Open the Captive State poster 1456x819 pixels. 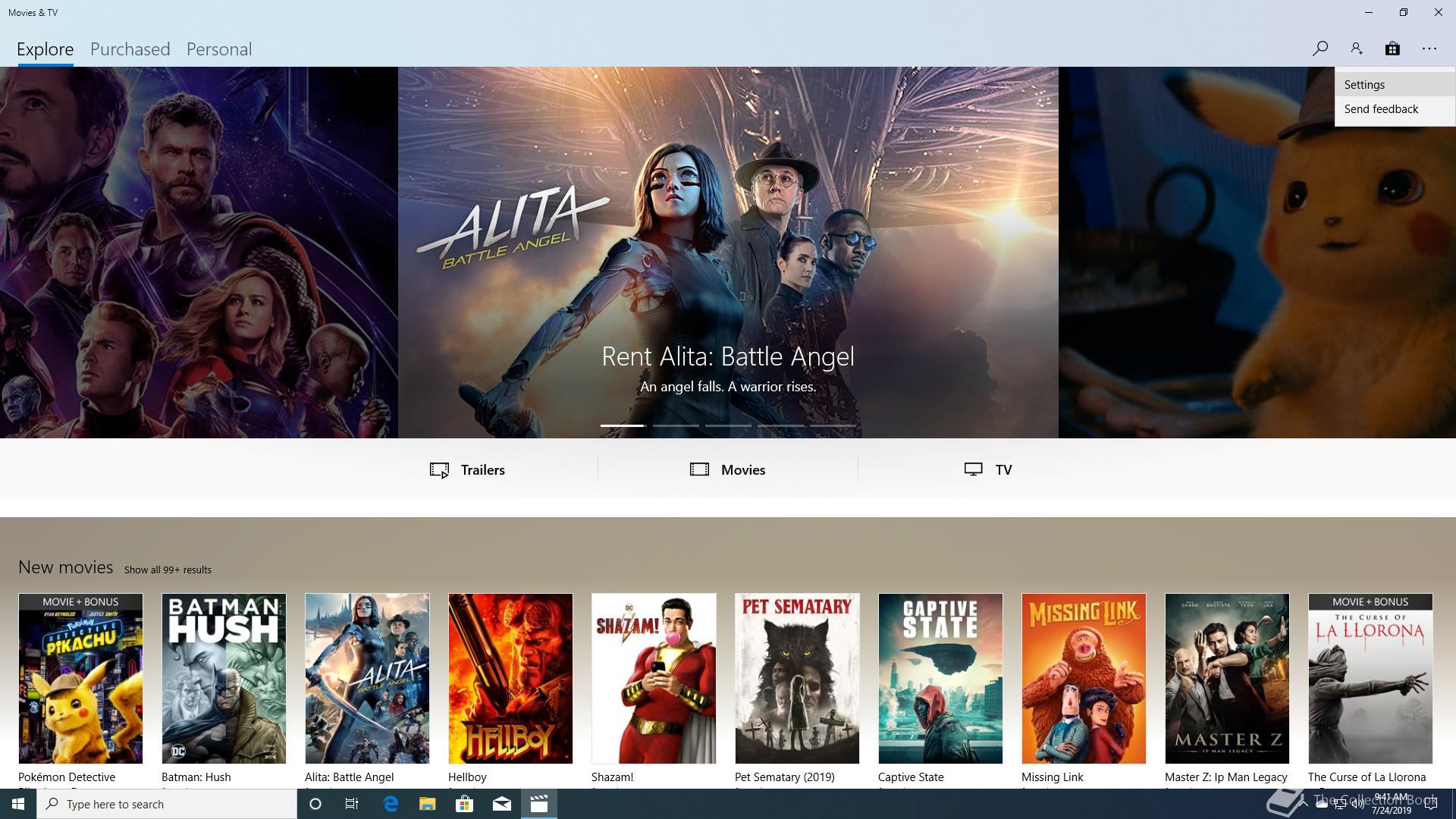coord(940,679)
